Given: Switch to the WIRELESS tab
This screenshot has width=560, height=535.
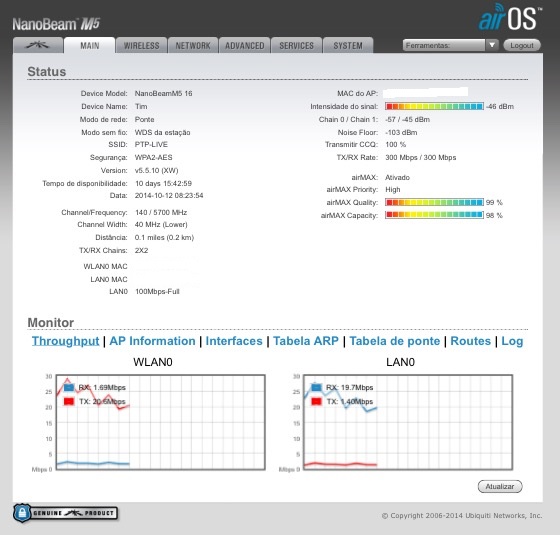Looking at the screenshot, I should coord(141,45).
